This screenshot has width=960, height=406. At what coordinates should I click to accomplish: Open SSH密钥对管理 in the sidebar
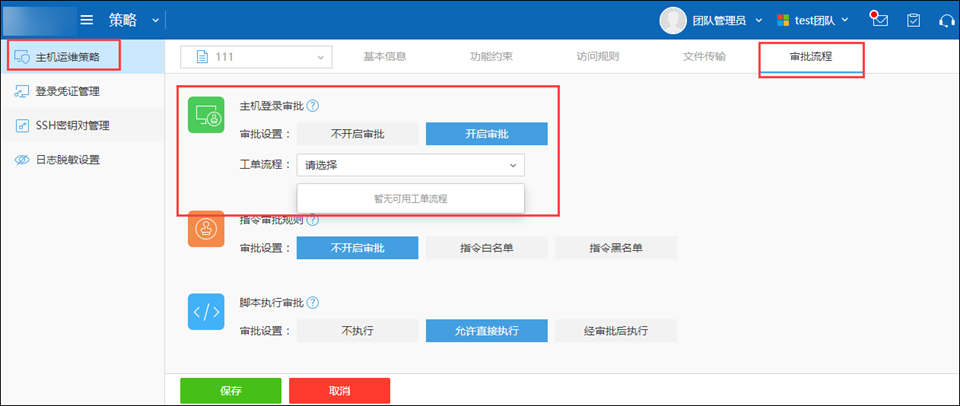(x=83, y=126)
